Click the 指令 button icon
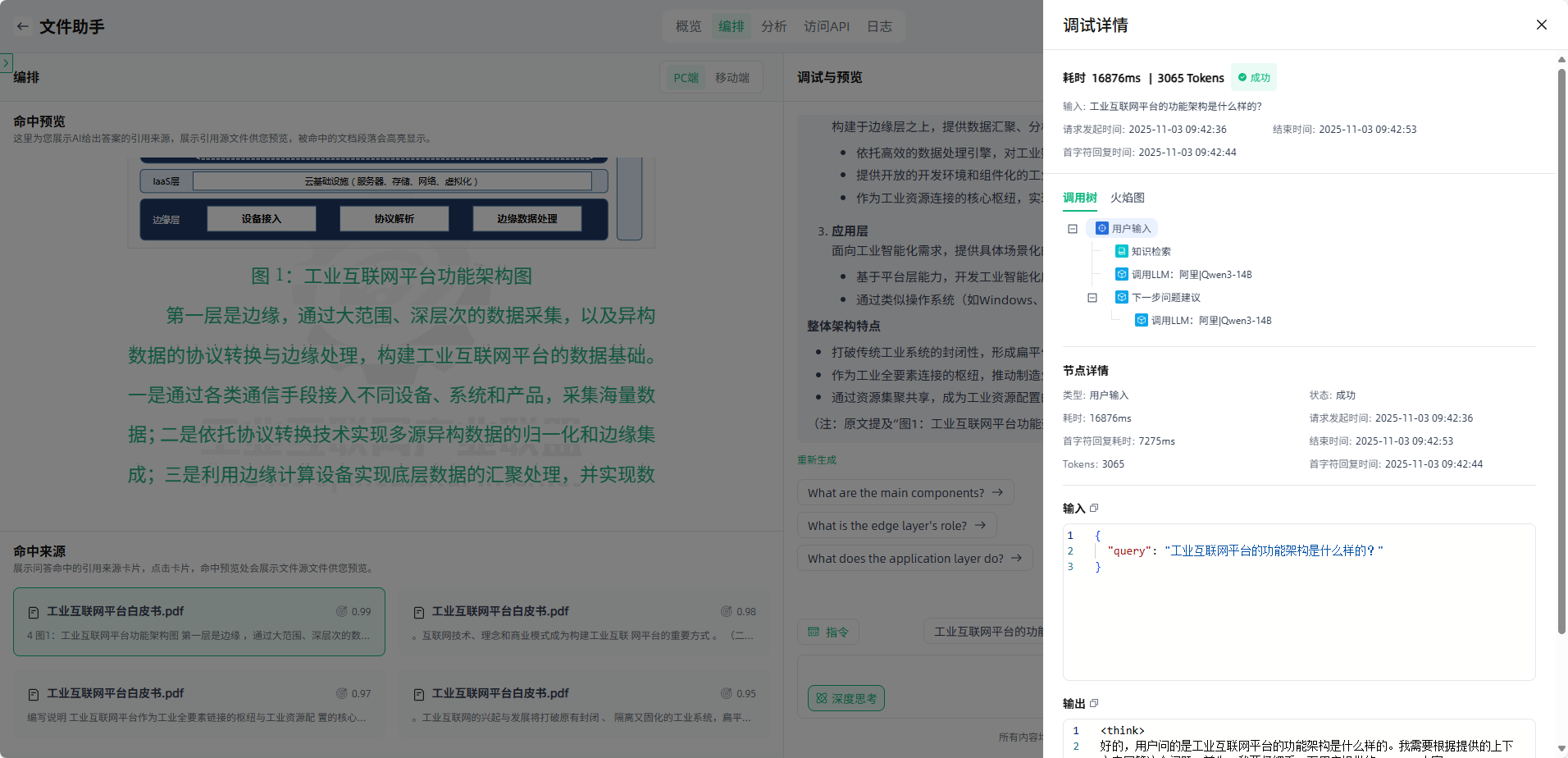This screenshot has height=758, width=1568. [814, 632]
